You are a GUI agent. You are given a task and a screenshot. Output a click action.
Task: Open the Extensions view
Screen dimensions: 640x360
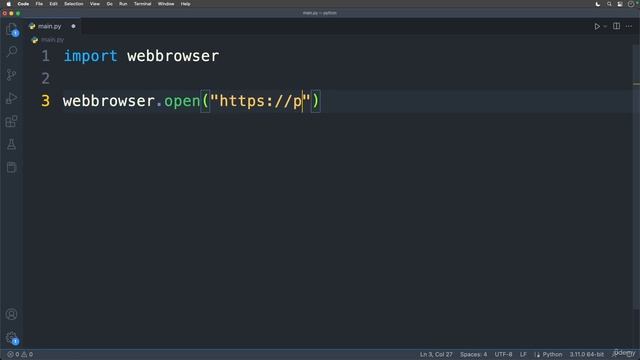click(x=11, y=121)
